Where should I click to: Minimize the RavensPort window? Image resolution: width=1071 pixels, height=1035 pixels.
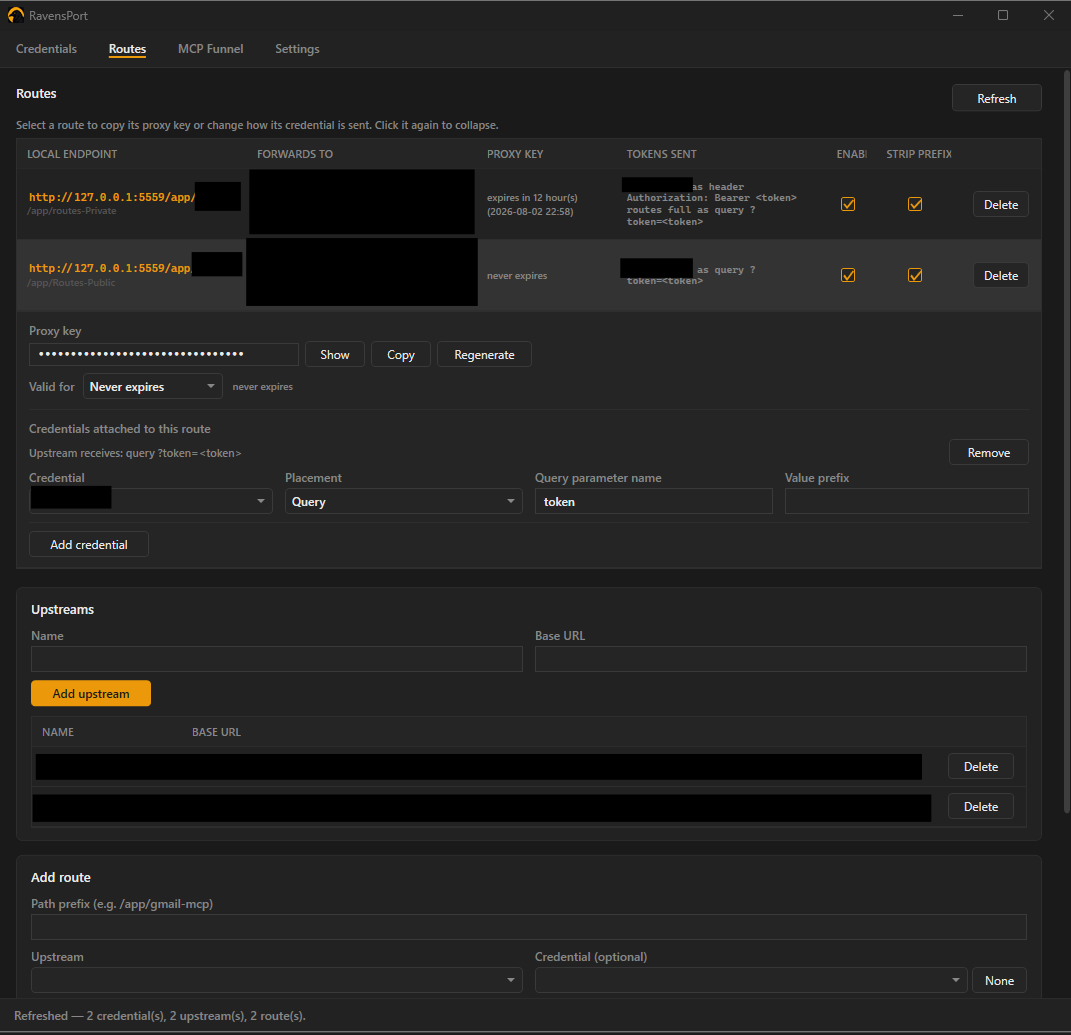click(958, 15)
